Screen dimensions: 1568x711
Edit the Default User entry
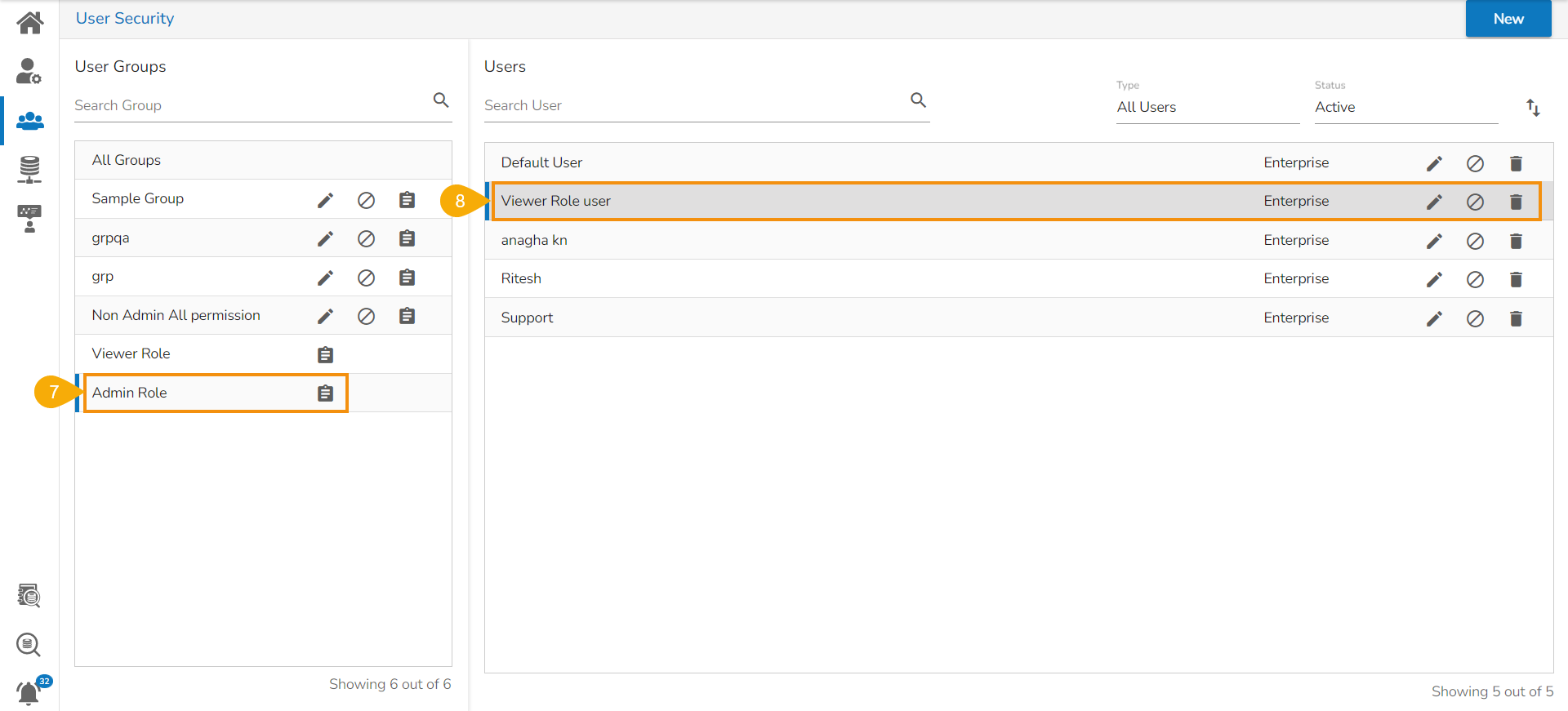point(1434,164)
